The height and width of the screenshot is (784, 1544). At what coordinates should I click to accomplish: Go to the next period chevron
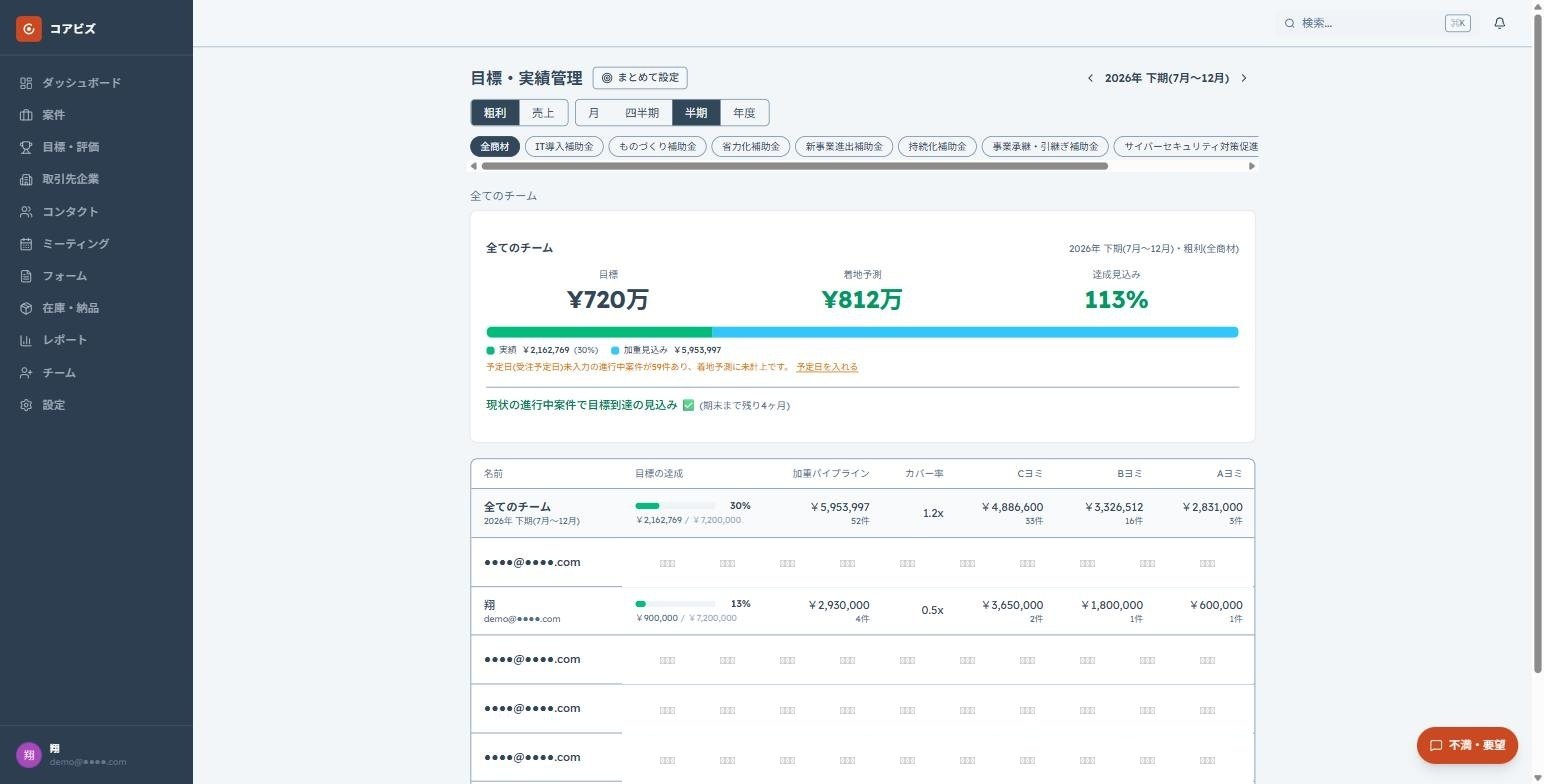(x=1244, y=78)
